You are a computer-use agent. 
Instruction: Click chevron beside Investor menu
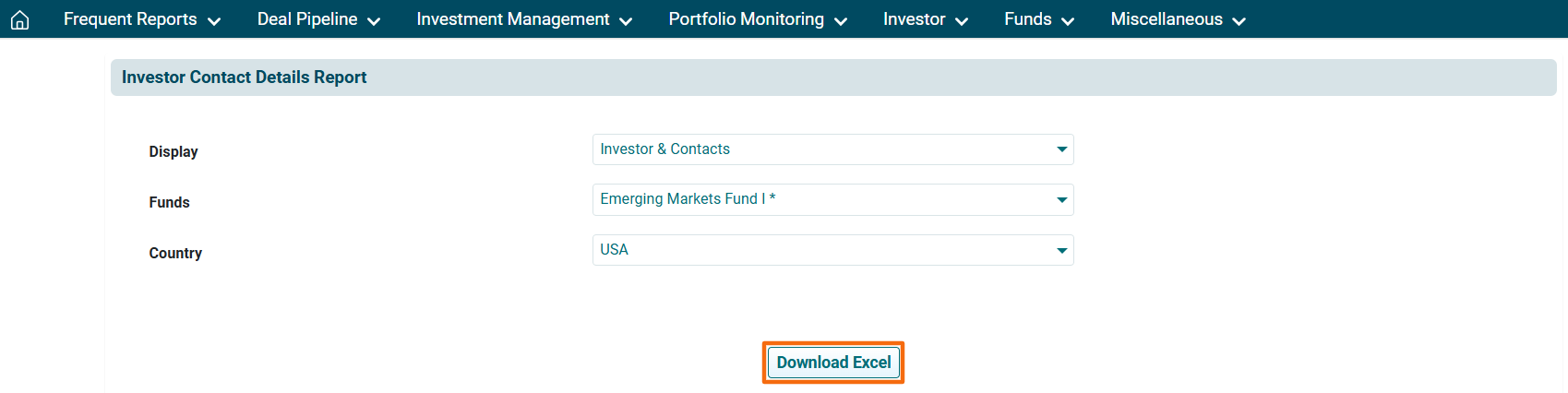click(962, 21)
